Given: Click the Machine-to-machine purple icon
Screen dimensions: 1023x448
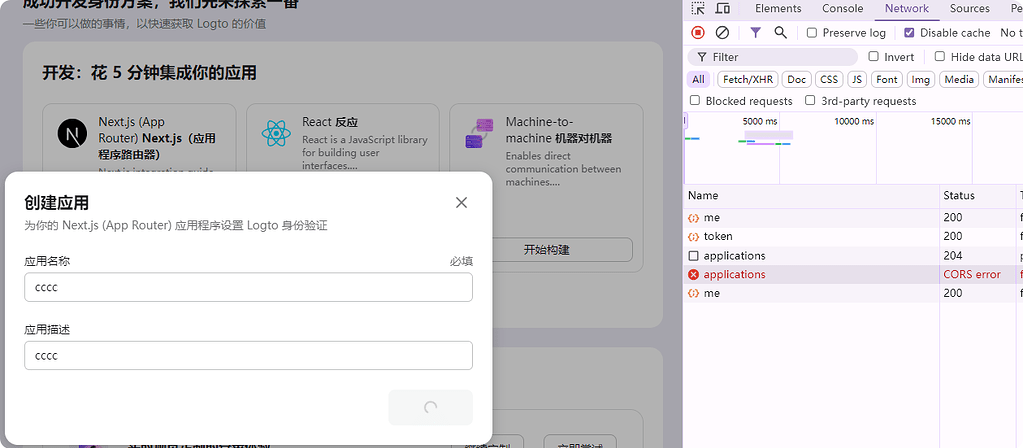Looking at the screenshot, I should pos(479,134).
